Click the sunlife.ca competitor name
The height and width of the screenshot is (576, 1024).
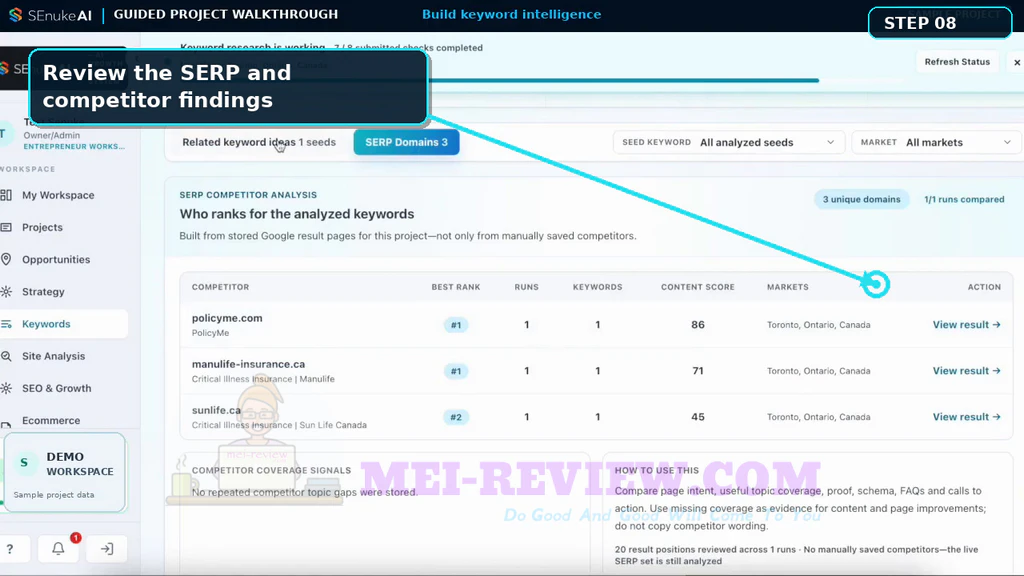point(216,410)
